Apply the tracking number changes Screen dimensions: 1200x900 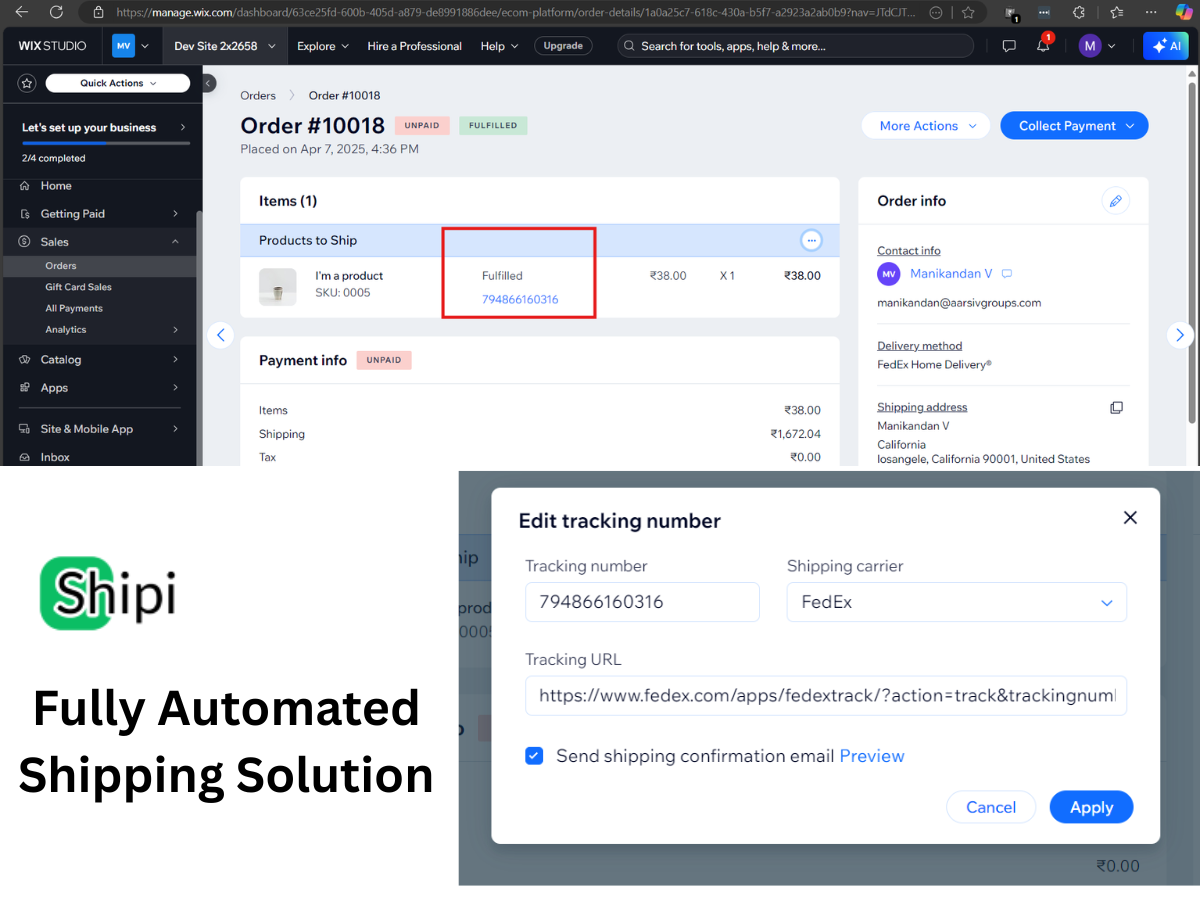tap(1091, 807)
